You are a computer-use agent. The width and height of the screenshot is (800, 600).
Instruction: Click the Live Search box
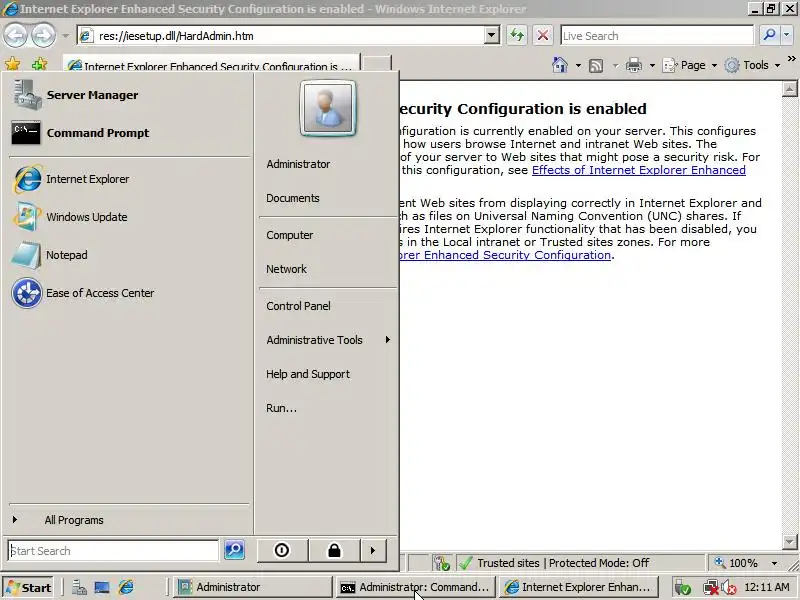[657, 36]
